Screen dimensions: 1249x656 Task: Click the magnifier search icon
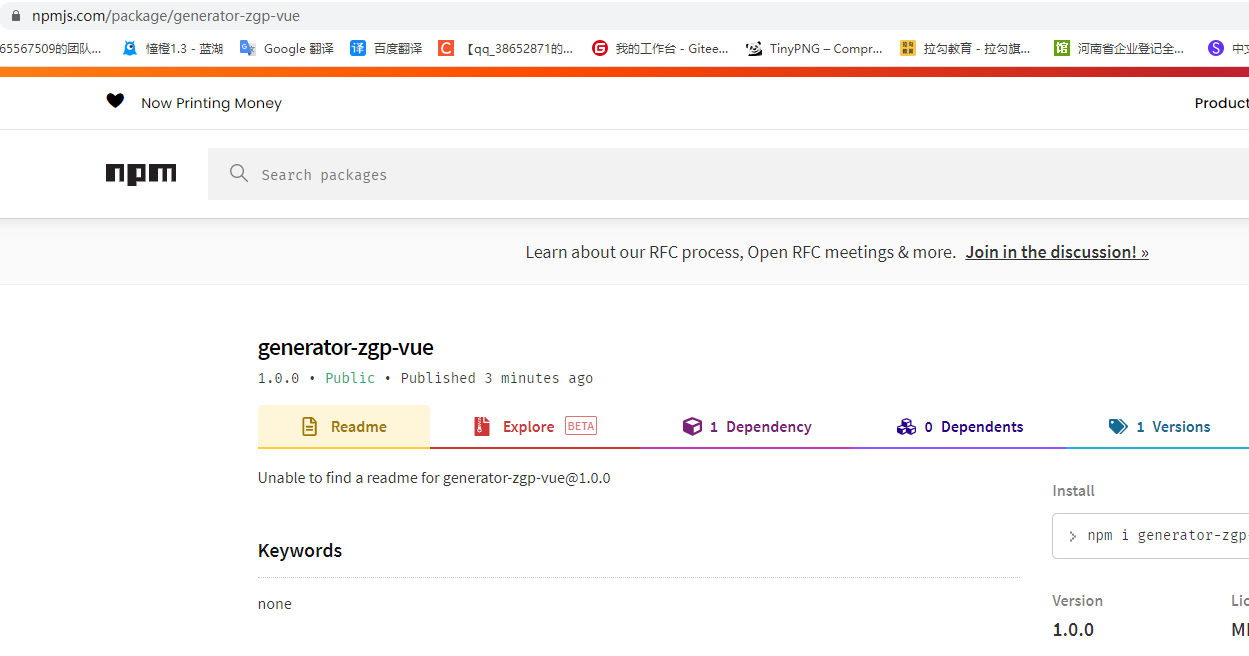coord(238,174)
